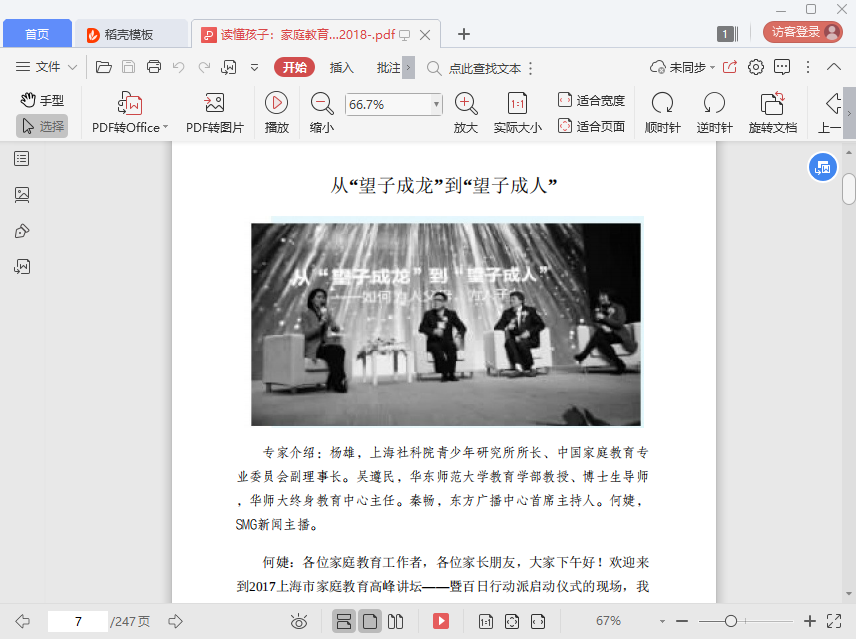The image size is (856, 639).
Task: Click the share export icon
Action: pos(730,67)
